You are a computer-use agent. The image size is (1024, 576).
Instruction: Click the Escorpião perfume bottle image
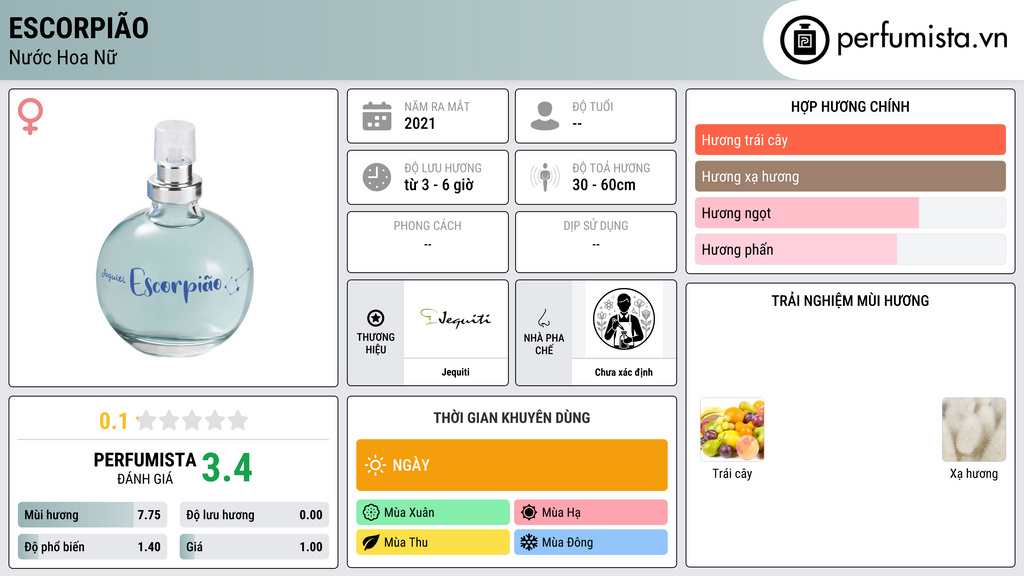click(174, 238)
